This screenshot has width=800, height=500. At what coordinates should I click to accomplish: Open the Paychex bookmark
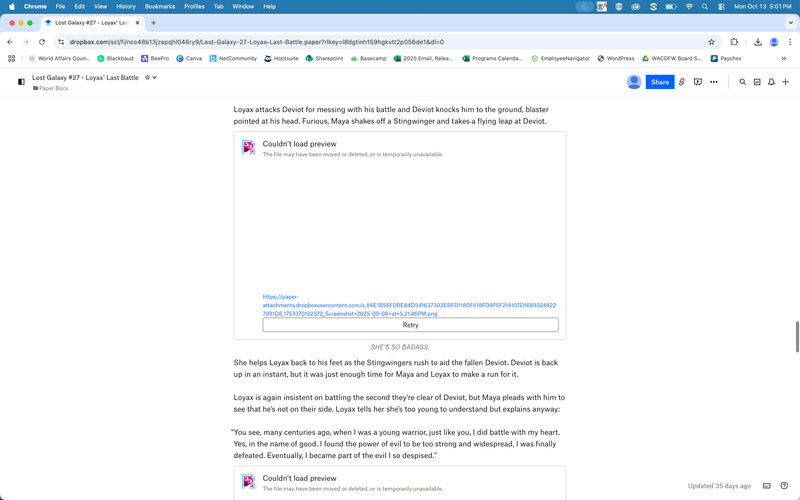[x=726, y=58]
